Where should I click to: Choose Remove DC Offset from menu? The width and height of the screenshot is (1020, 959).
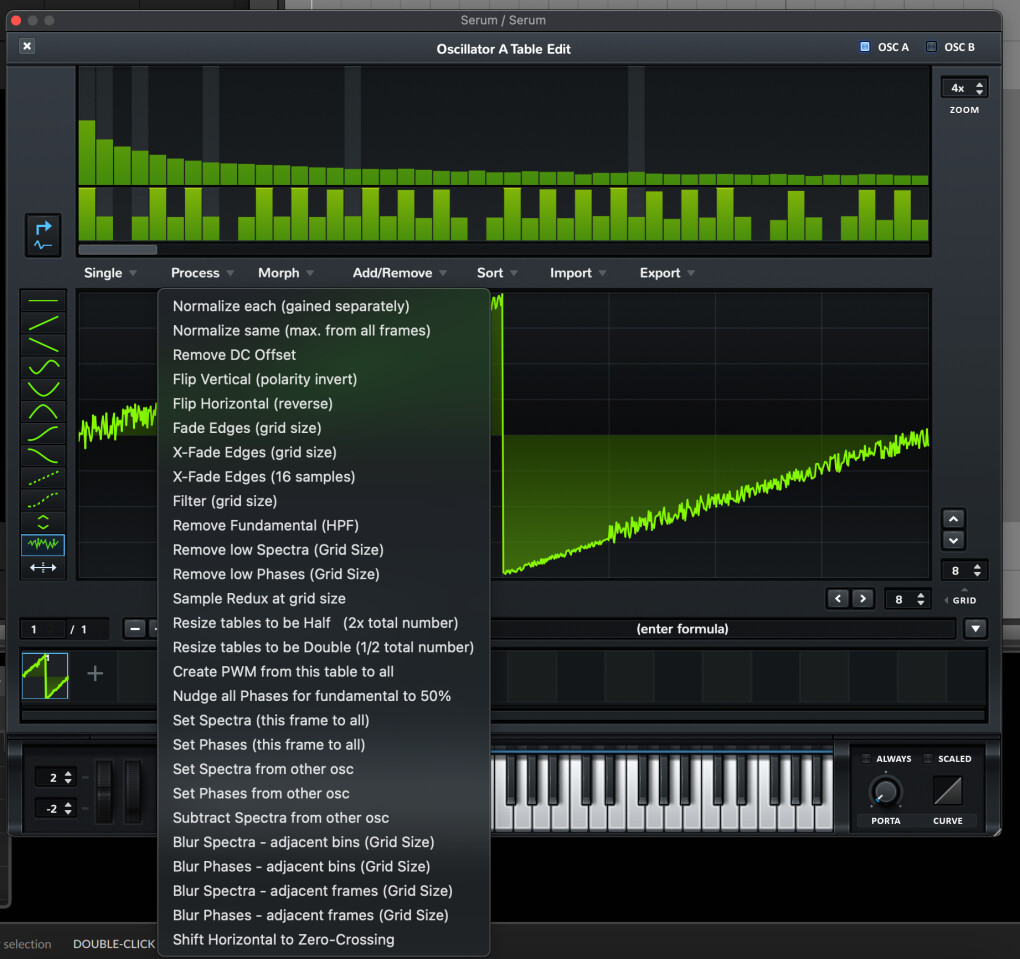(234, 355)
